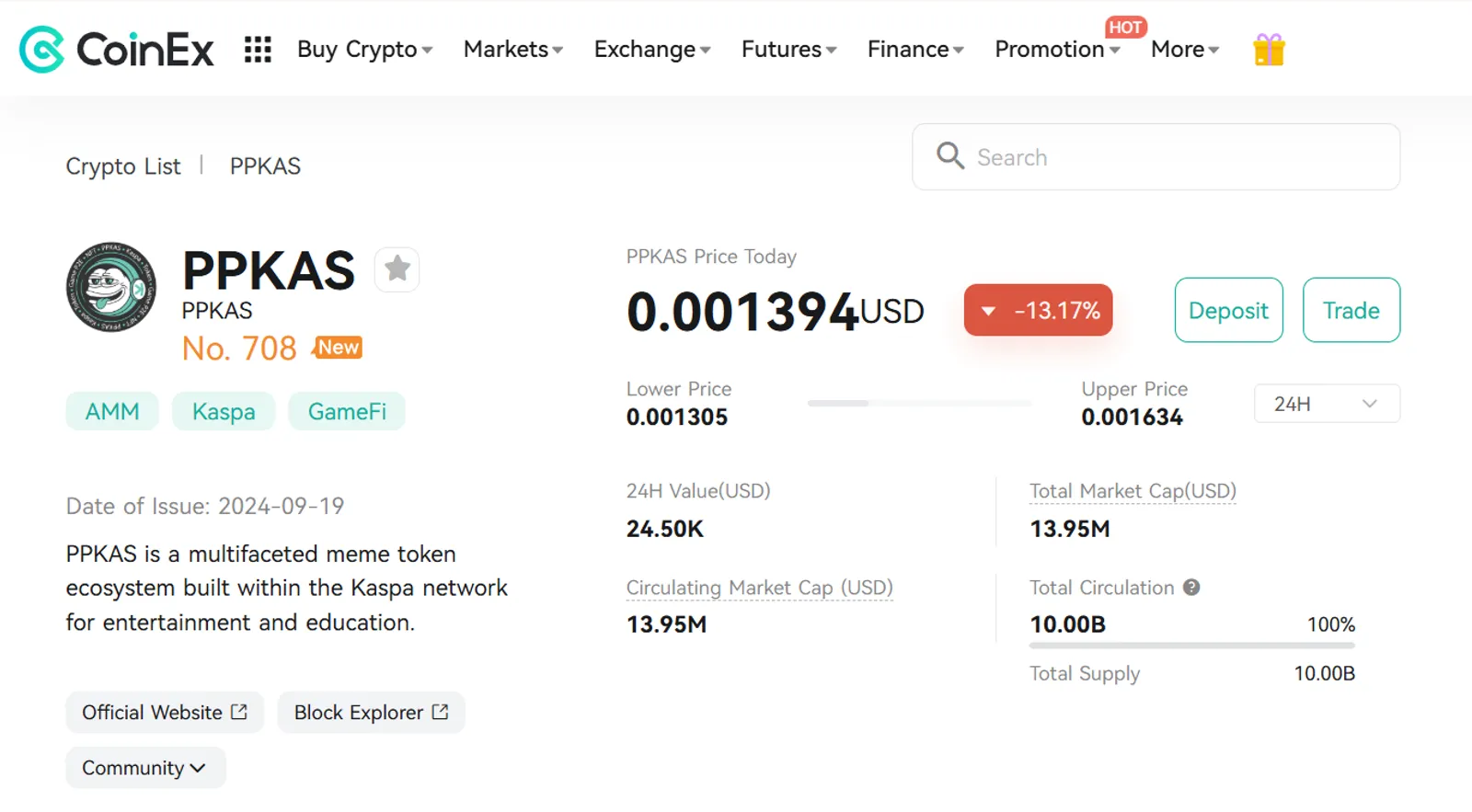Click the PPKAS frog token logo
This screenshot has width=1472, height=812.
point(110,287)
